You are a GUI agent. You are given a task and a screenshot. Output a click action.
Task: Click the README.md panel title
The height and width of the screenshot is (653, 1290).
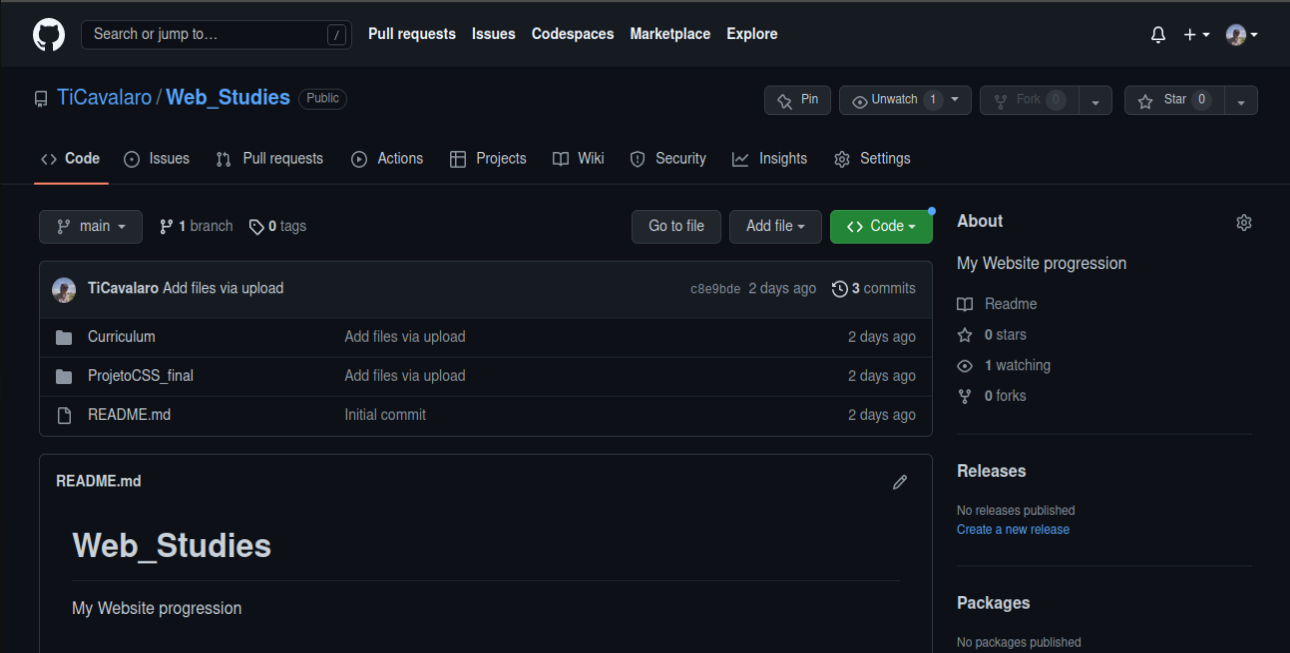pos(98,482)
